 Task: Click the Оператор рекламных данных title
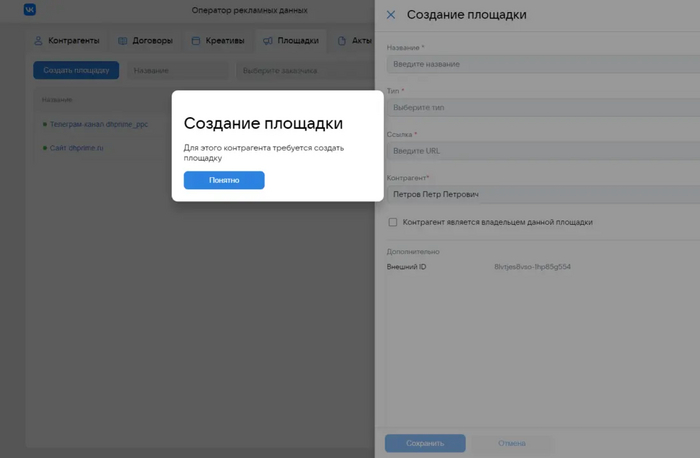(x=250, y=10)
